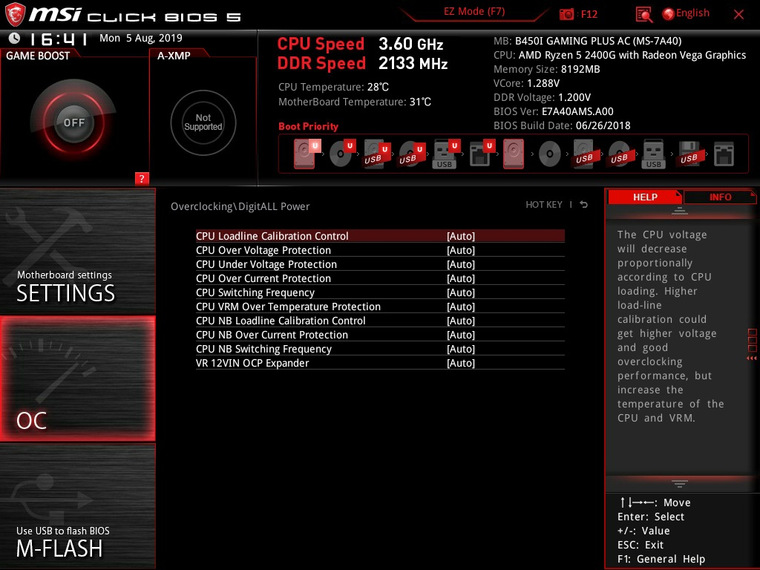760x570 pixels.
Task: Click the MSI dragon shield logo
Action: coord(15,14)
